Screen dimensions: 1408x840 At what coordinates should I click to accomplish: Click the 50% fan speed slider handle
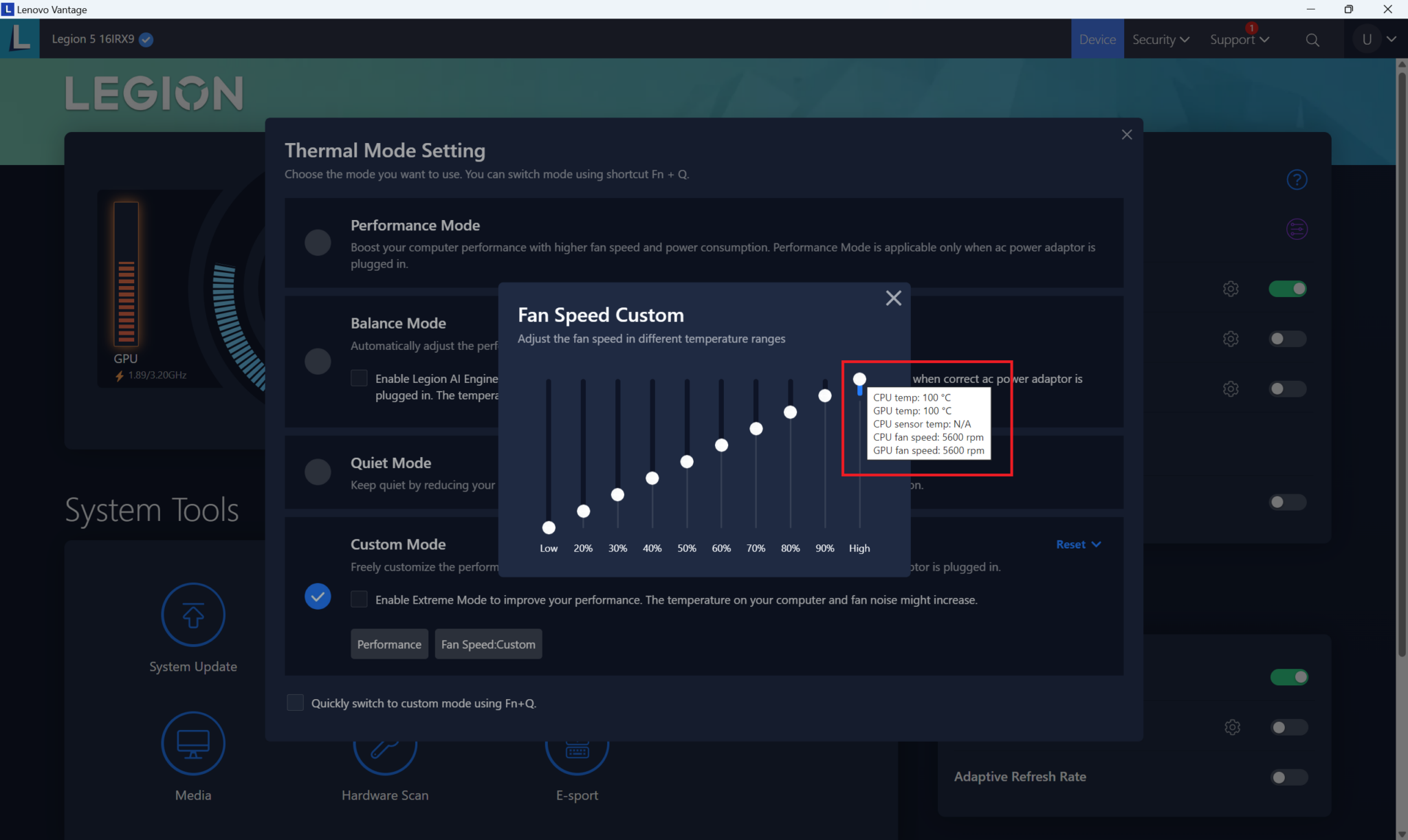click(x=687, y=462)
